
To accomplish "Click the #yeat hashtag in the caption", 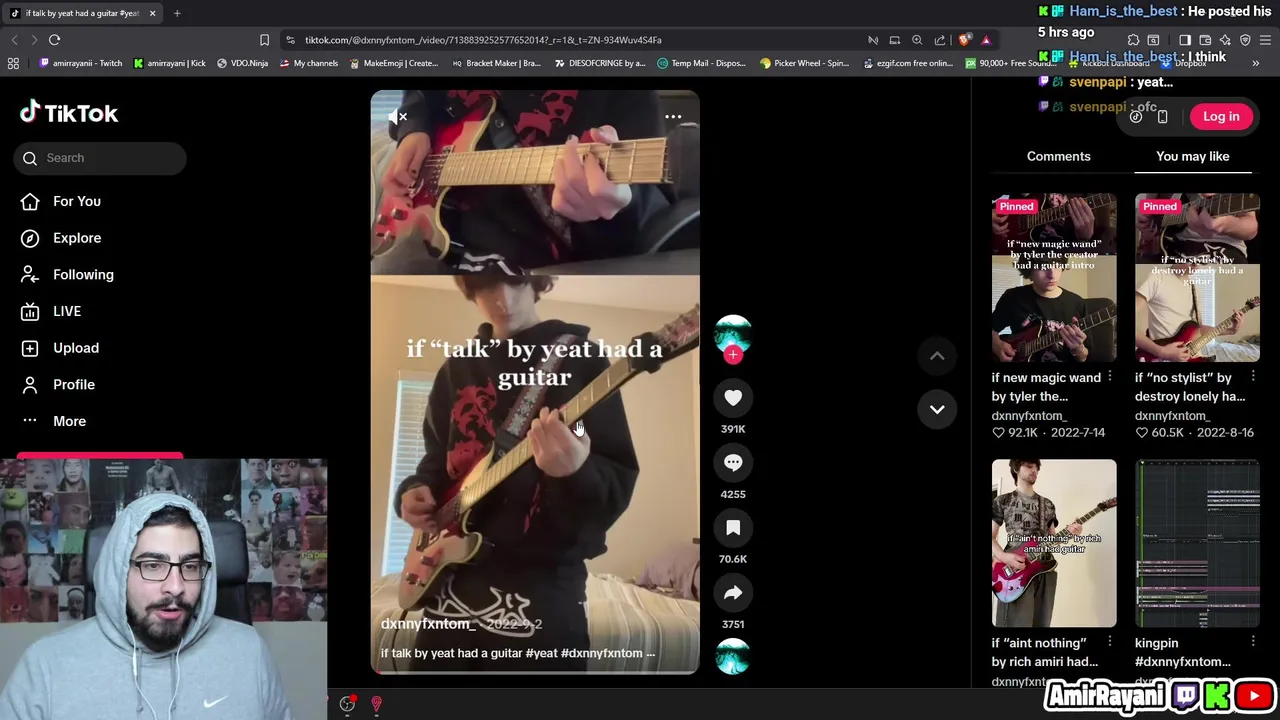I will coord(540,653).
